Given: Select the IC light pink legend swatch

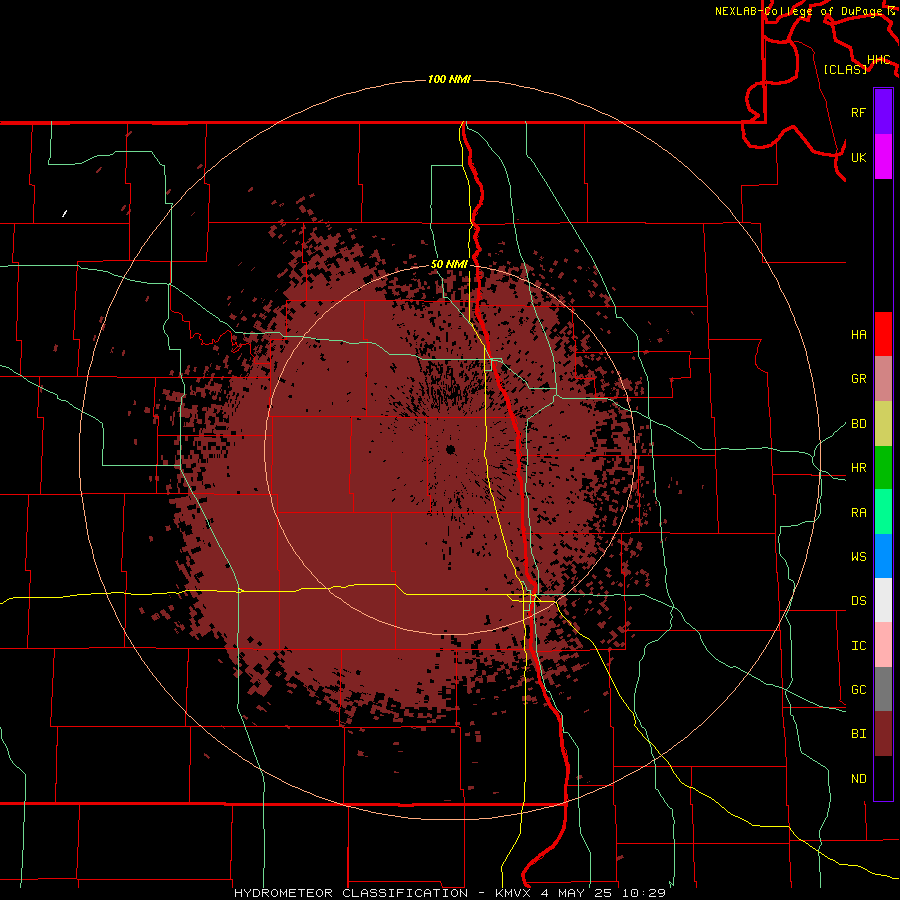Looking at the screenshot, I should pyautogui.click(x=883, y=645).
